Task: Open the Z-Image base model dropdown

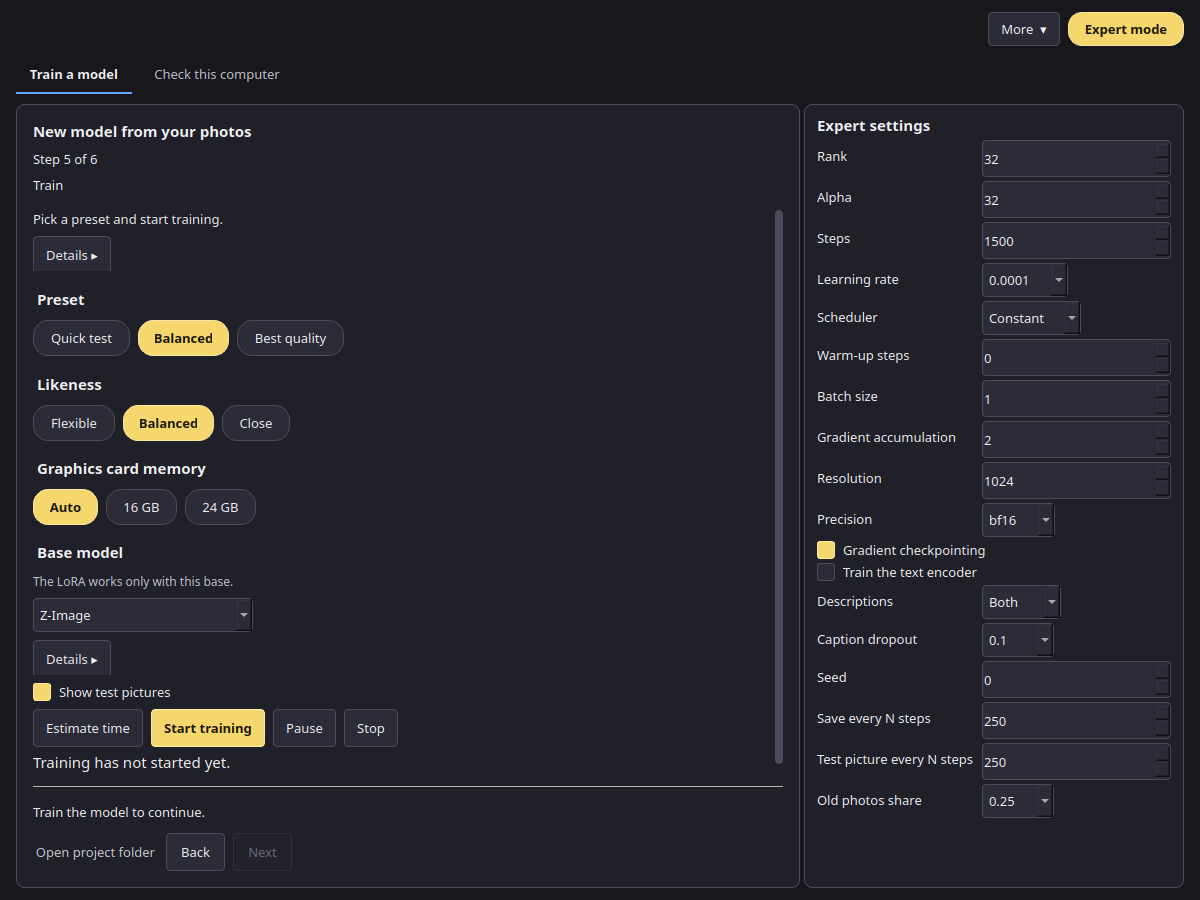Action: (x=143, y=615)
